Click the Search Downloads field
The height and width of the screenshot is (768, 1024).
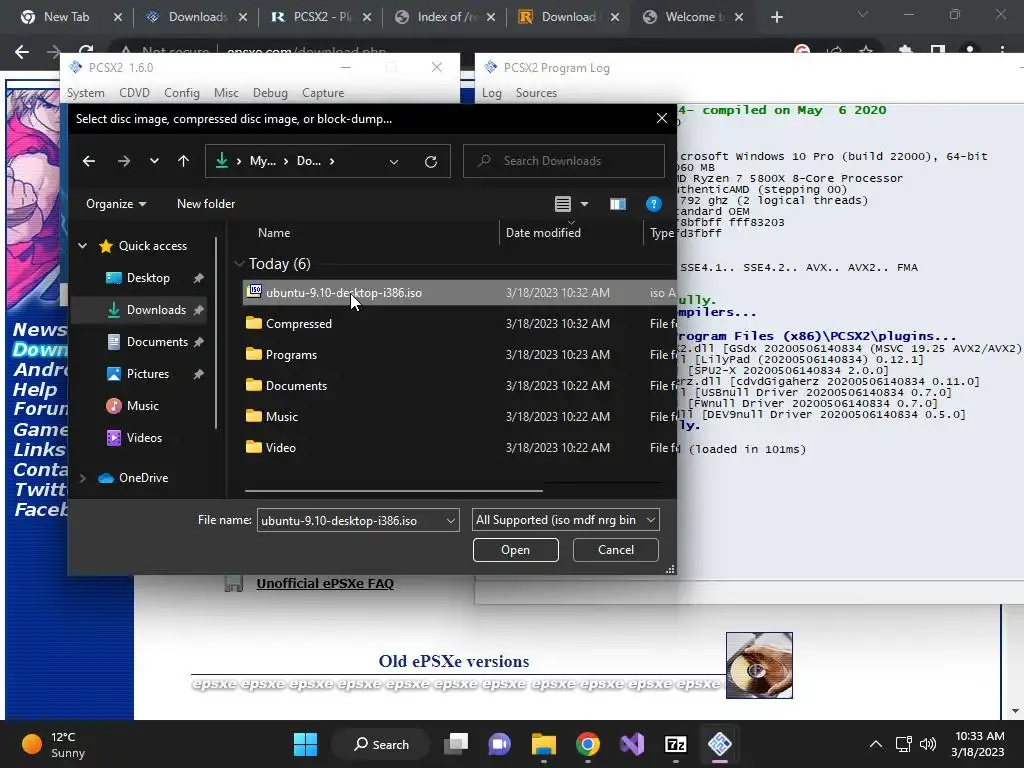564,161
